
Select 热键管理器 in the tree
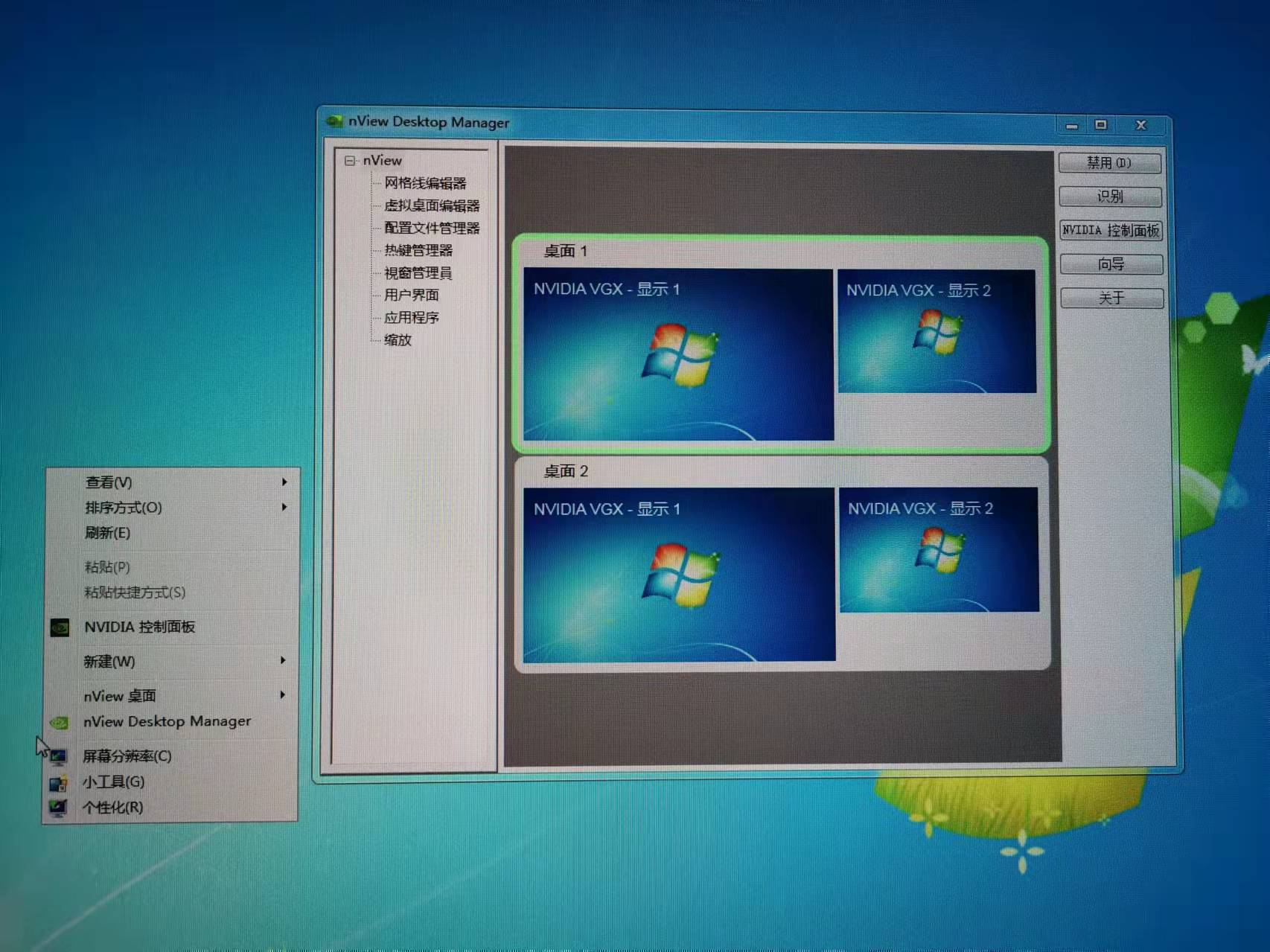(418, 250)
